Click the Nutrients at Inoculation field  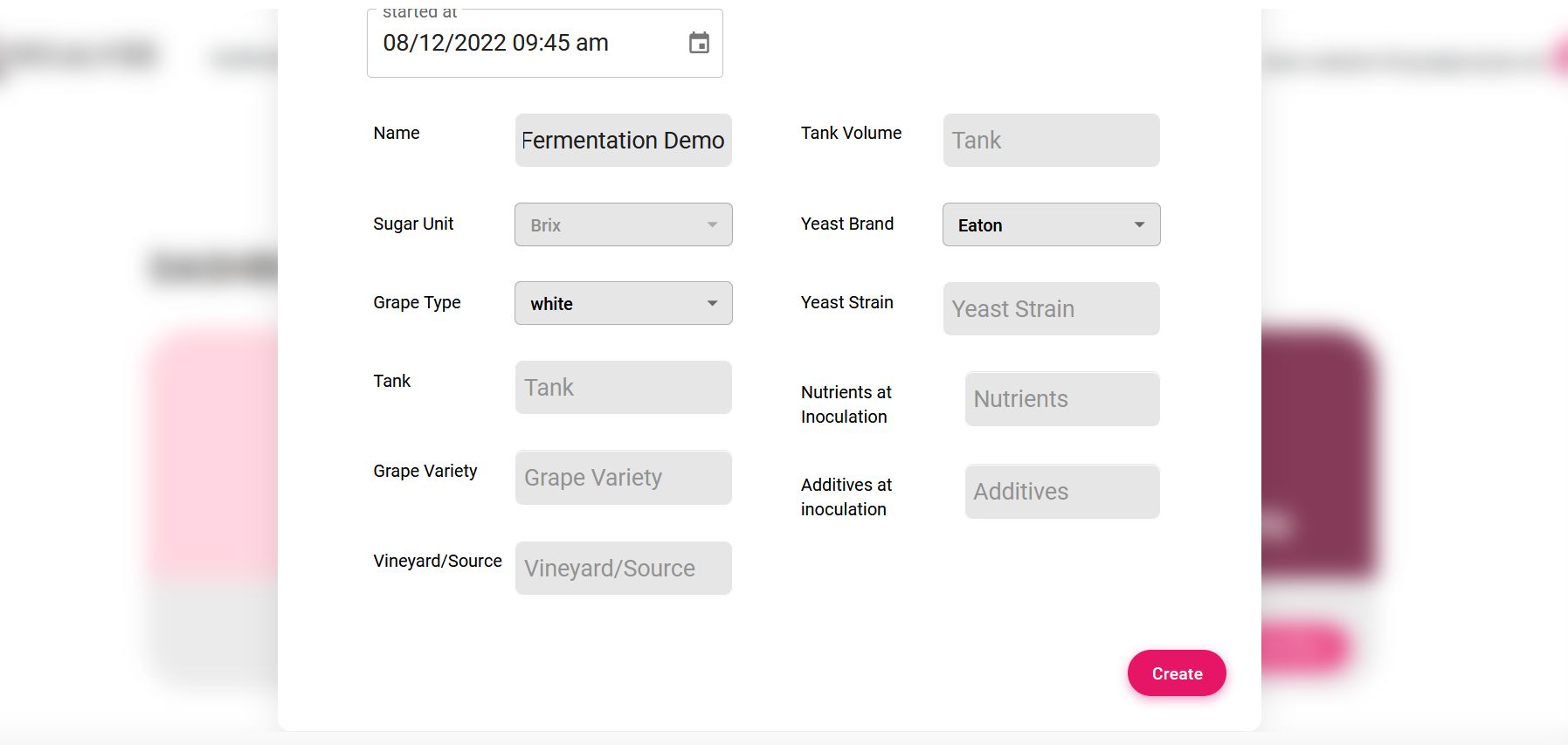pos(1061,399)
